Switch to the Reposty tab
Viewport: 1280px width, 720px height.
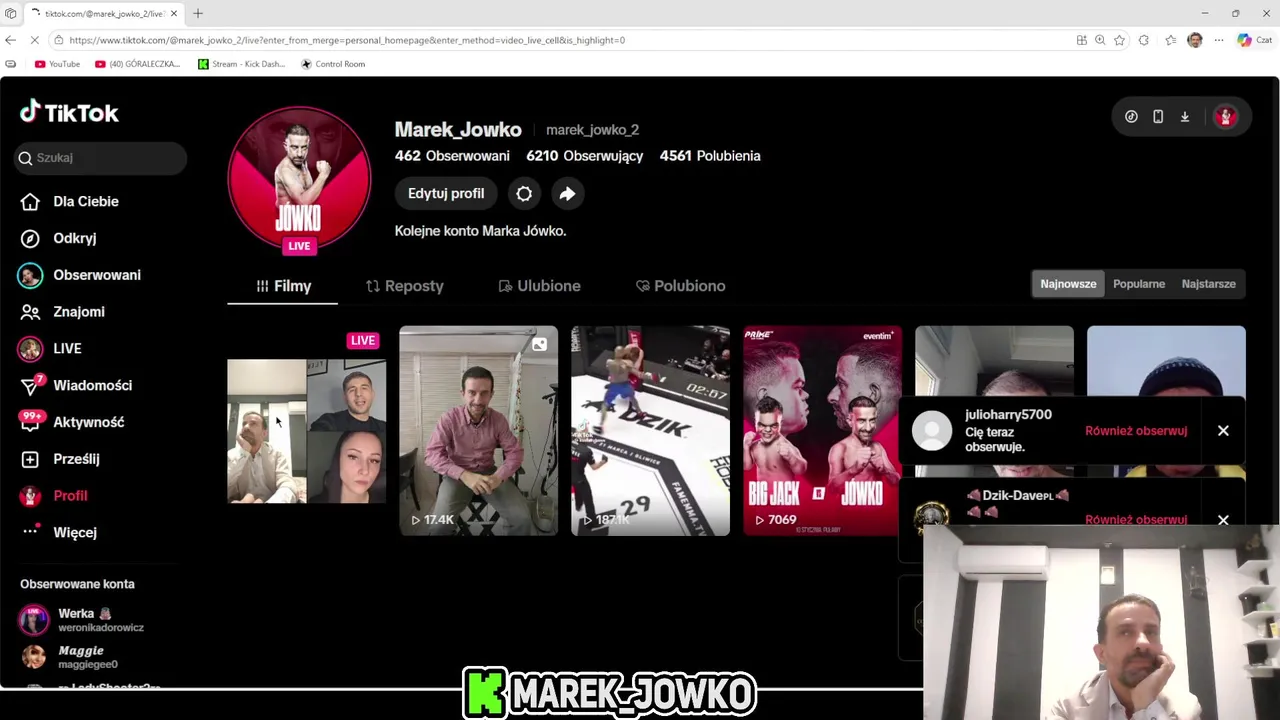[404, 286]
